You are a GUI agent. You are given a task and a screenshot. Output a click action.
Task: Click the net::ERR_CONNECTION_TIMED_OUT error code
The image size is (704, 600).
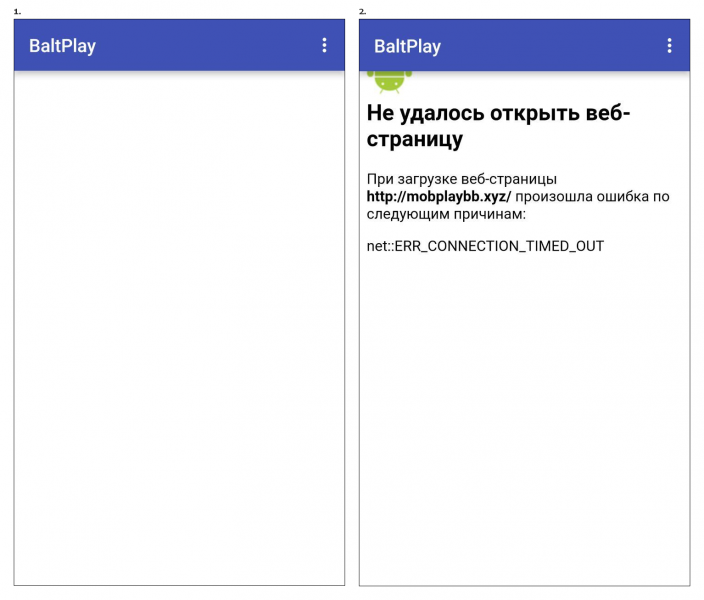[485, 246]
